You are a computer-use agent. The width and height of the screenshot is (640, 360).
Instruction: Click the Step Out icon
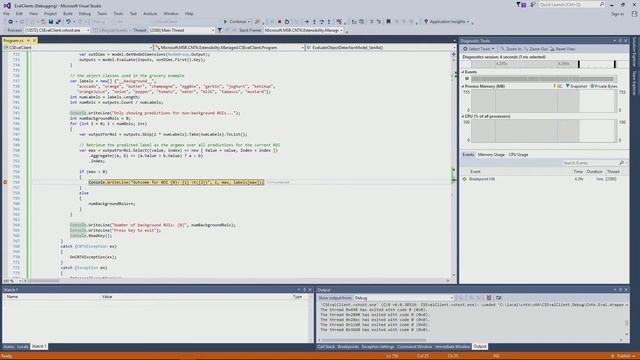click(329, 22)
